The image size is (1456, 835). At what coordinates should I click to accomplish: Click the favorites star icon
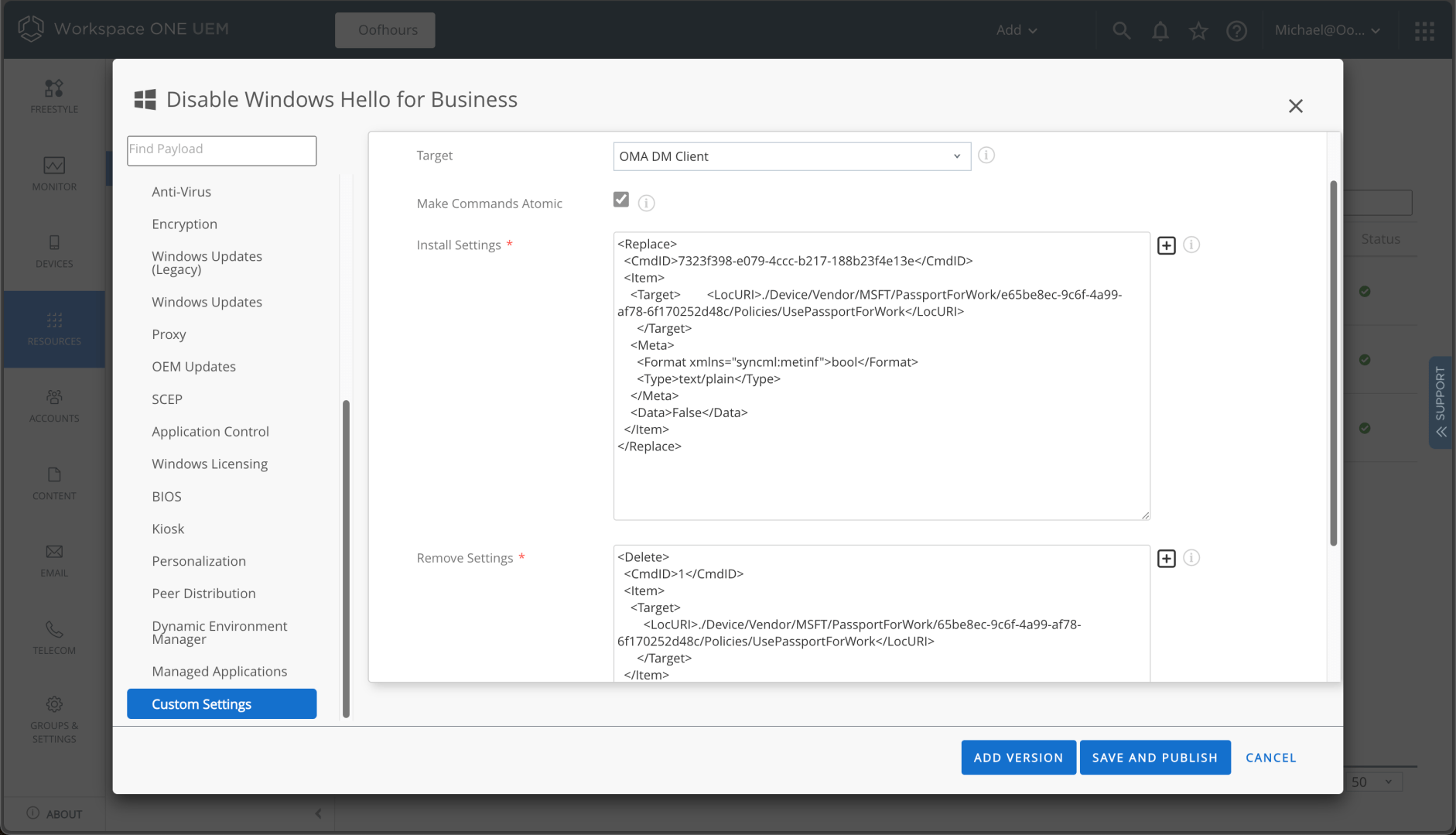(x=1198, y=30)
